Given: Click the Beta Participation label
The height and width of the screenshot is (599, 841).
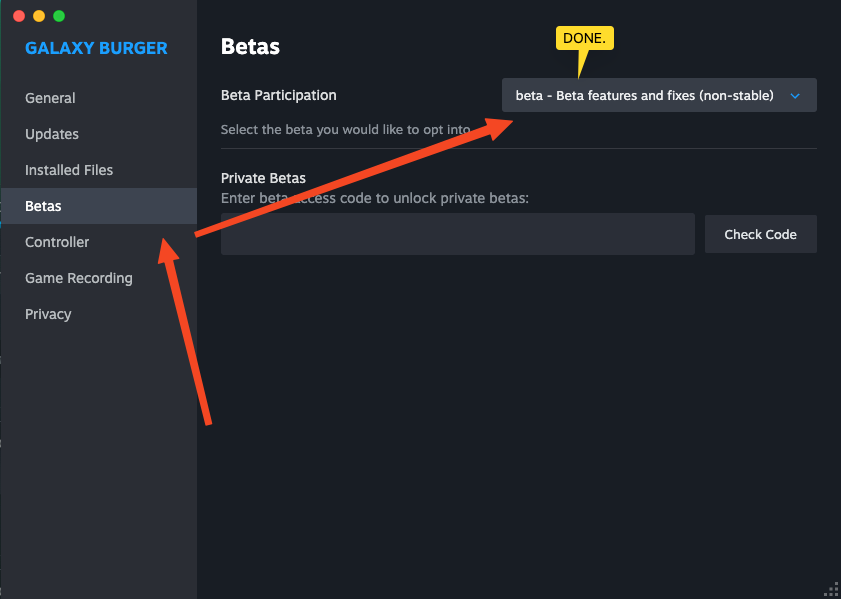Looking at the screenshot, I should pyautogui.click(x=278, y=95).
